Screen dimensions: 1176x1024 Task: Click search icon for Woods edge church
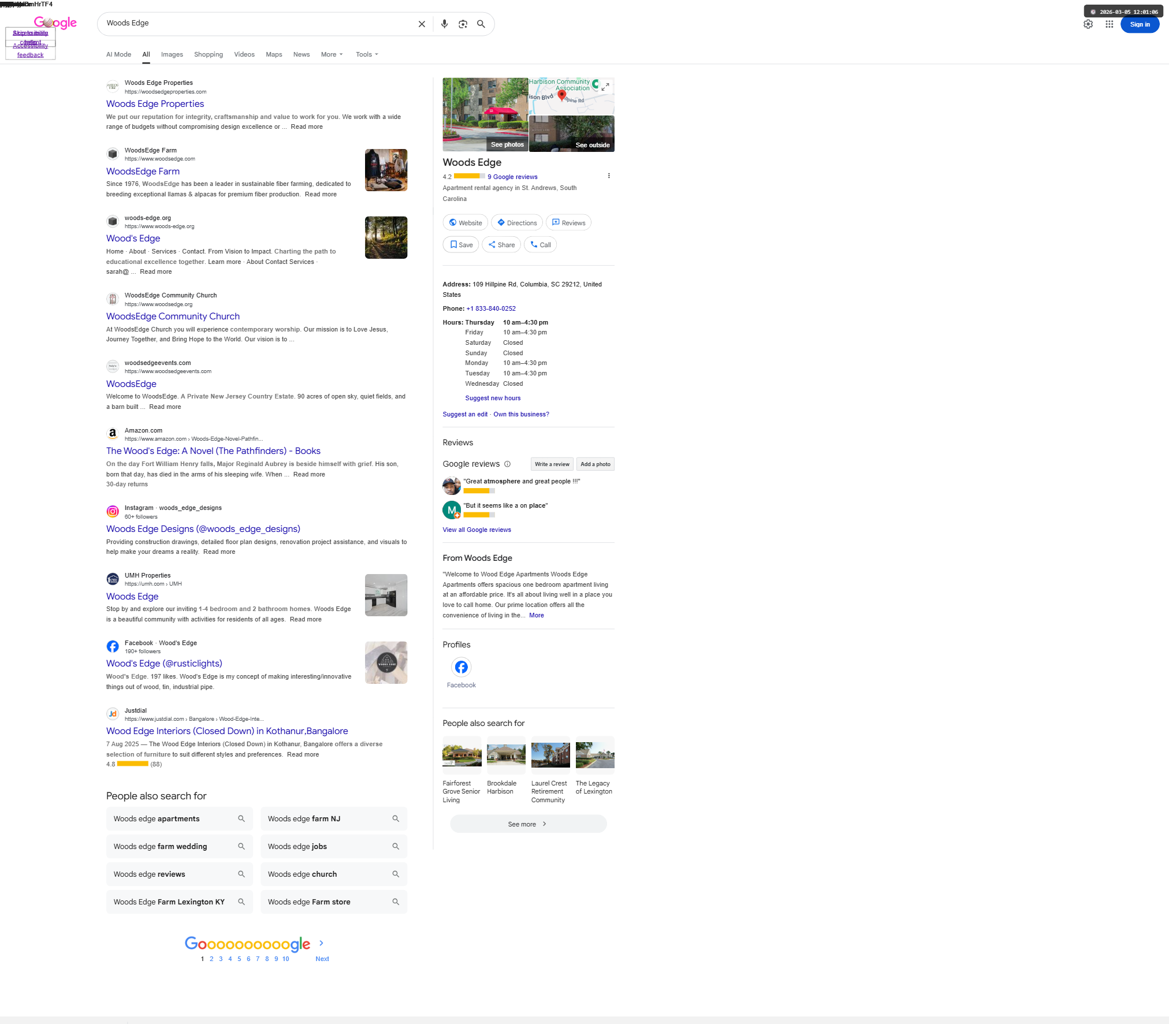tap(396, 874)
